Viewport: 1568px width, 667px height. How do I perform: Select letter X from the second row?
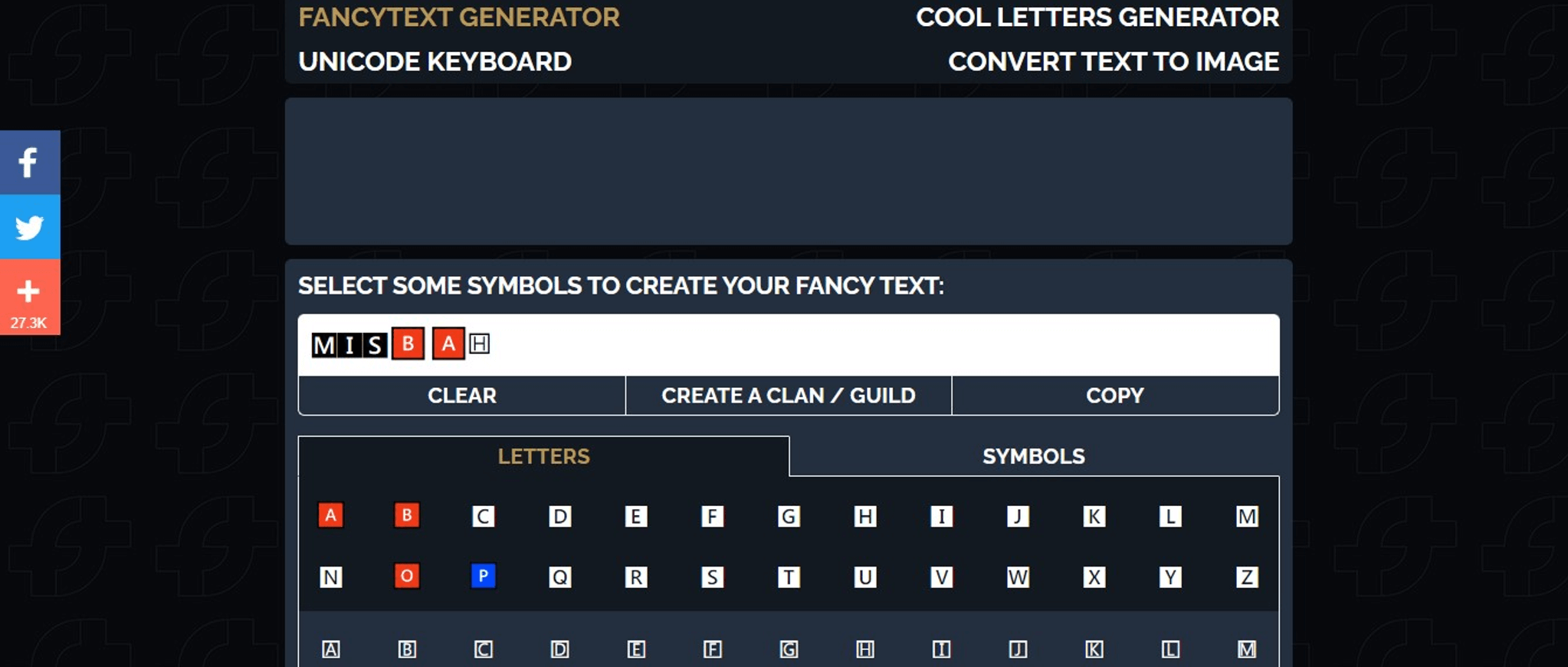(x=1093, y=577)
